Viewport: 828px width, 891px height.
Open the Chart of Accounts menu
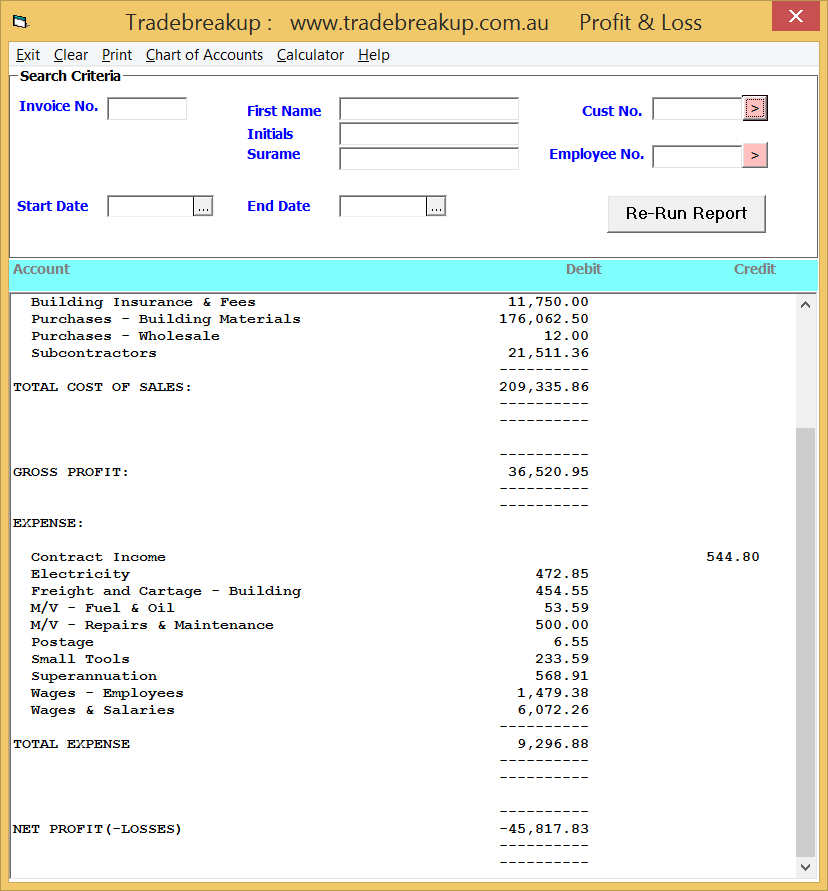(x=205, y=55)
